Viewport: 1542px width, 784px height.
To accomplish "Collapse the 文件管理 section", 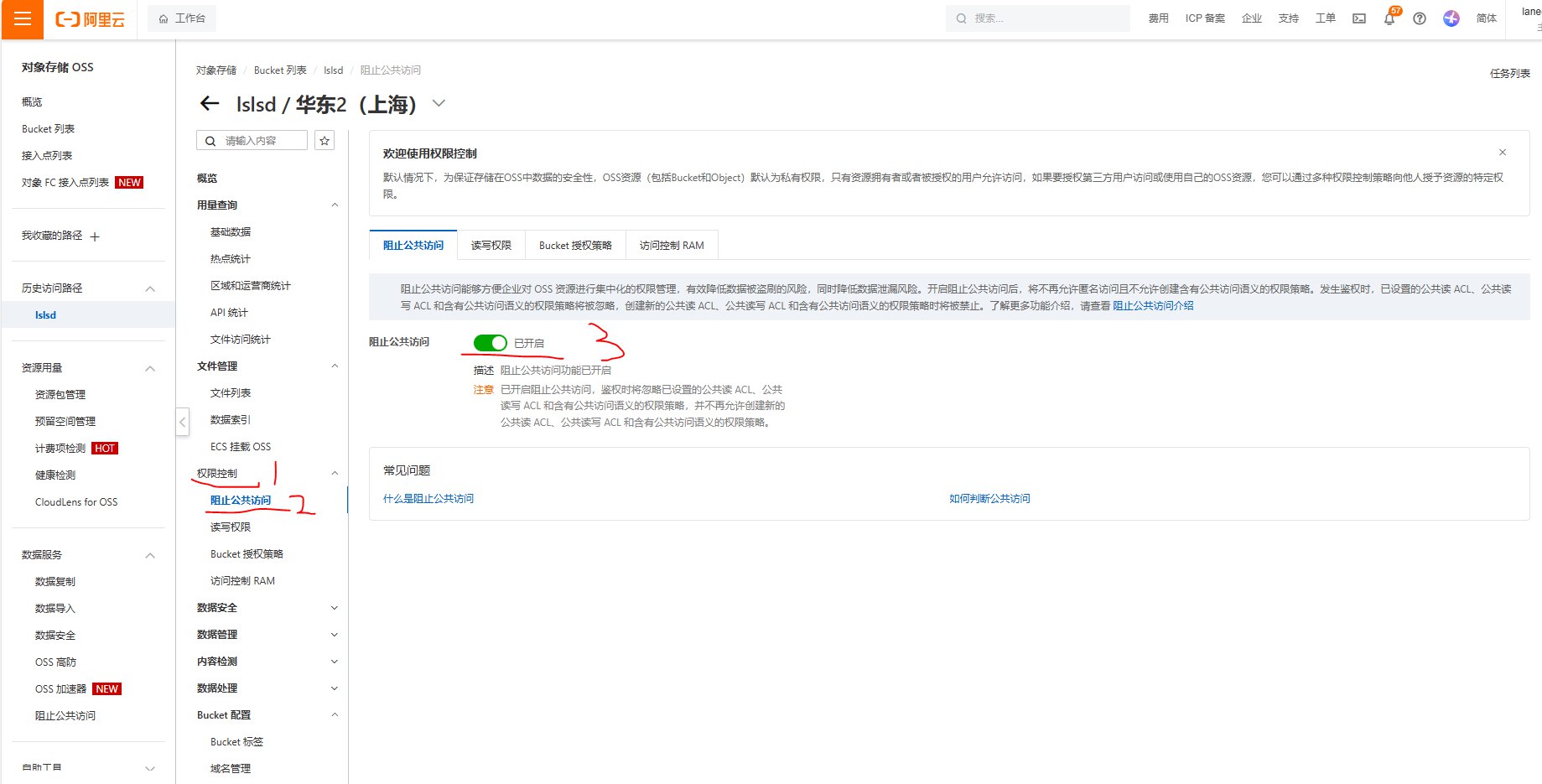I will (335, 366).
